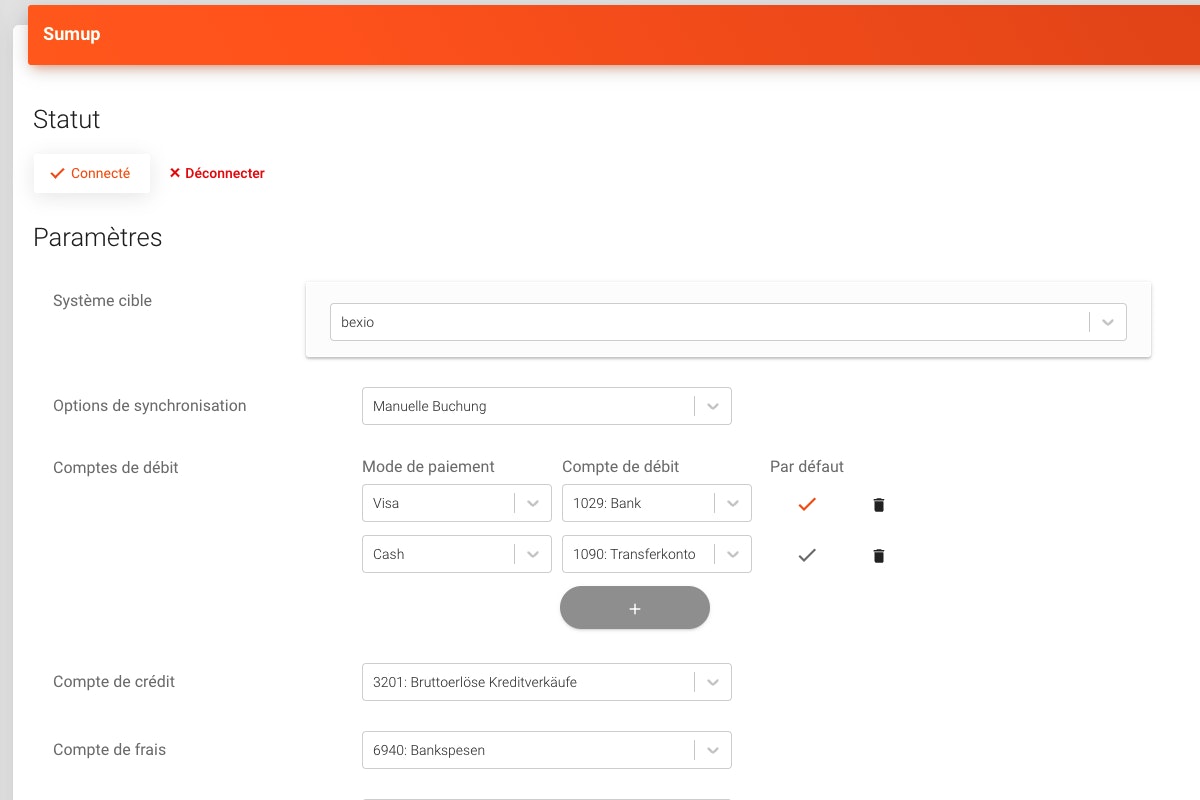Click the Connecté status button
Image resolution: width=1200 pixels, height=800 pixels.
pyautogui.click(x=92, y=172)
